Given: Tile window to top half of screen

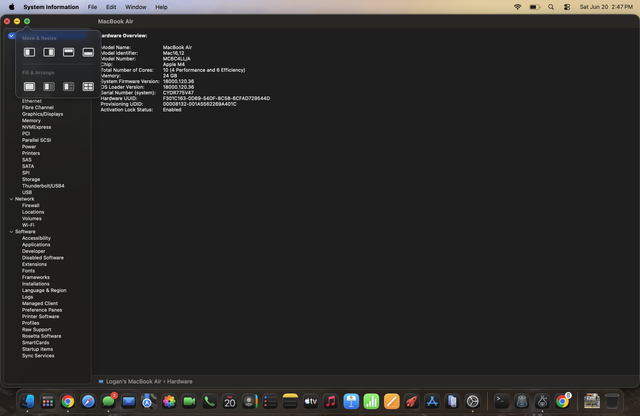Looking at the screenshot, I should coord(69,52).
